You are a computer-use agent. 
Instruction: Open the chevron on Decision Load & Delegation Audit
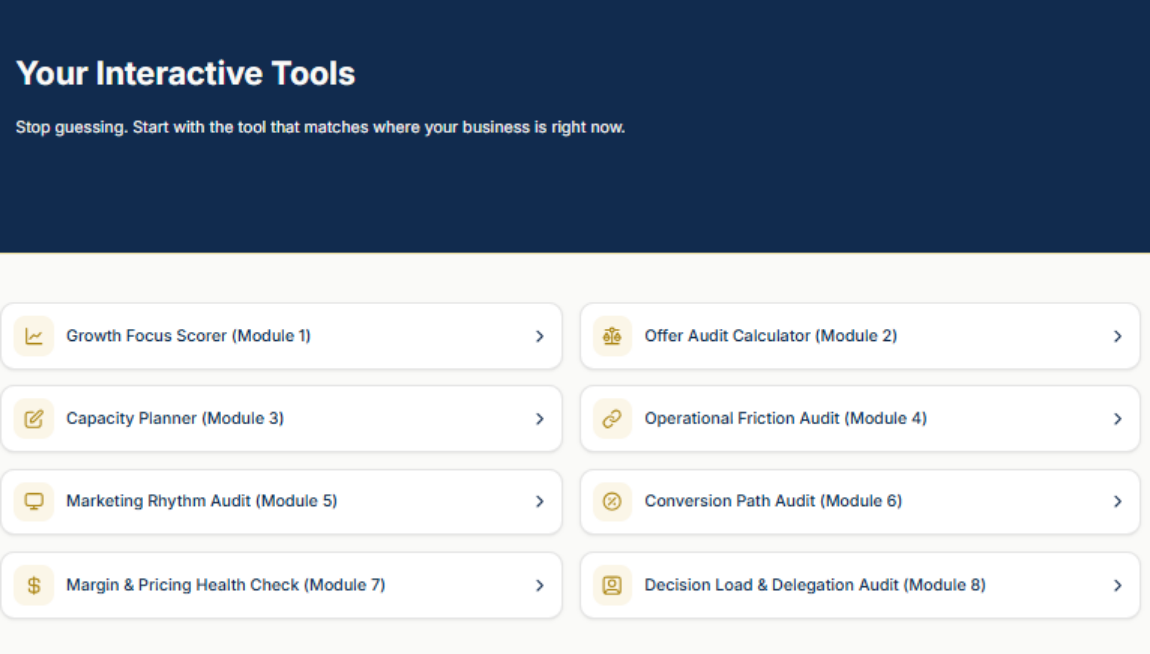coord(1118,585)
